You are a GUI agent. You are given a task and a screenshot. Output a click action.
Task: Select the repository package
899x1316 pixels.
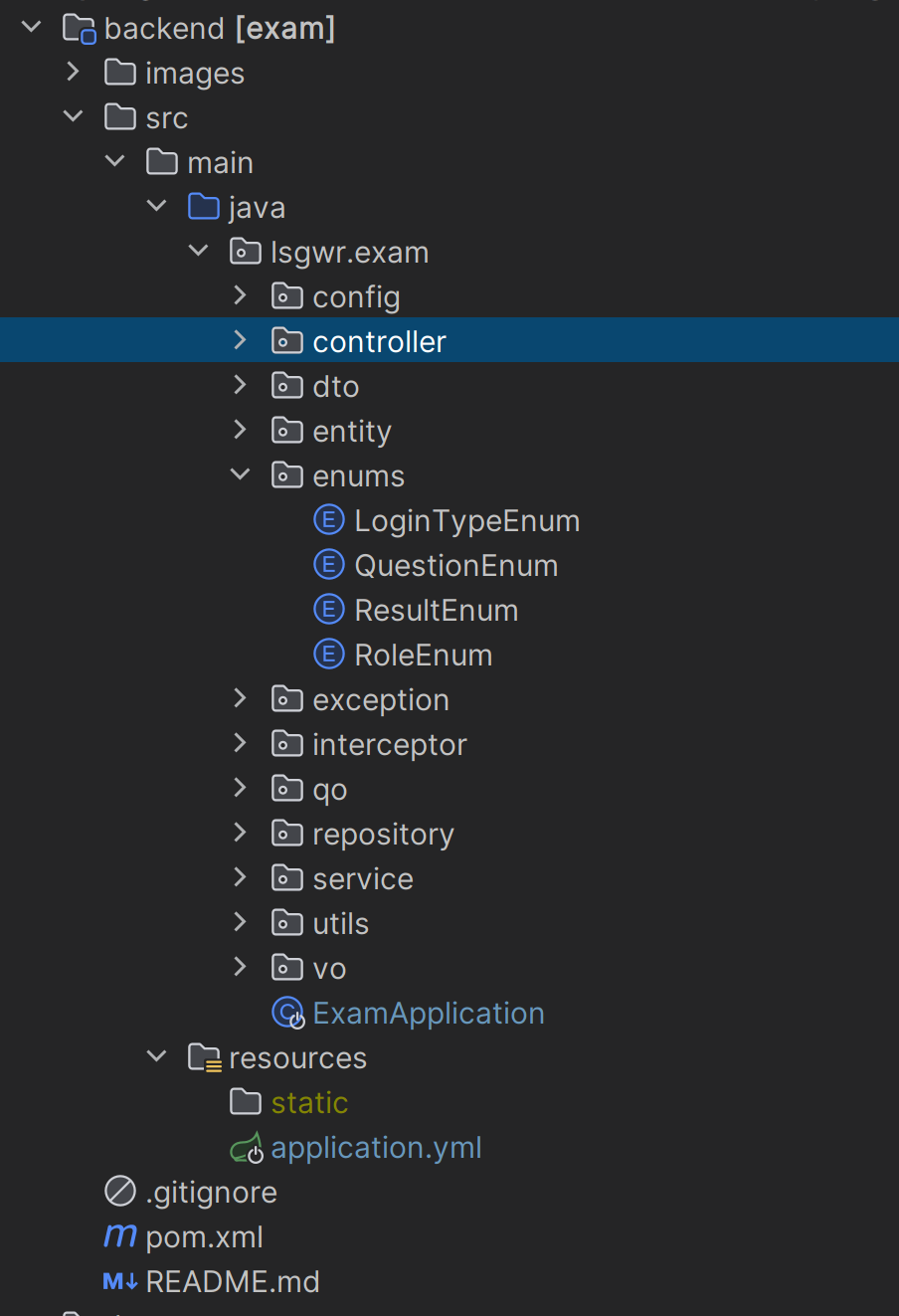(x=383, y=834)
